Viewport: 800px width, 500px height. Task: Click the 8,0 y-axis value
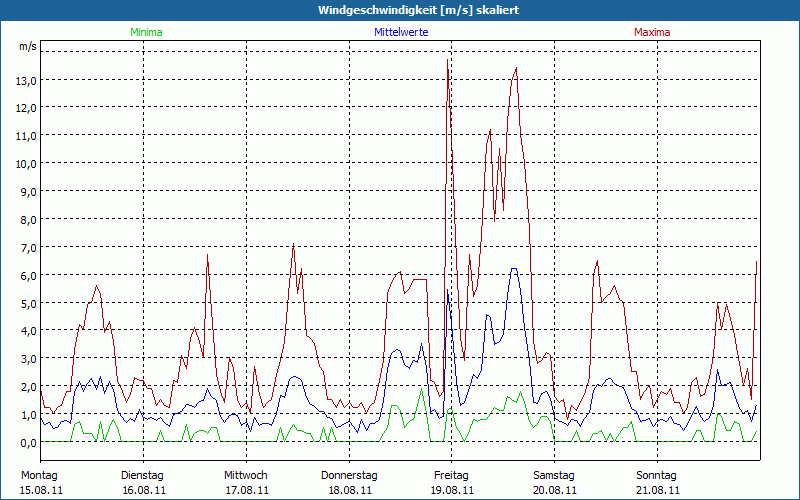pyautogui.click(x=28, y=220)
